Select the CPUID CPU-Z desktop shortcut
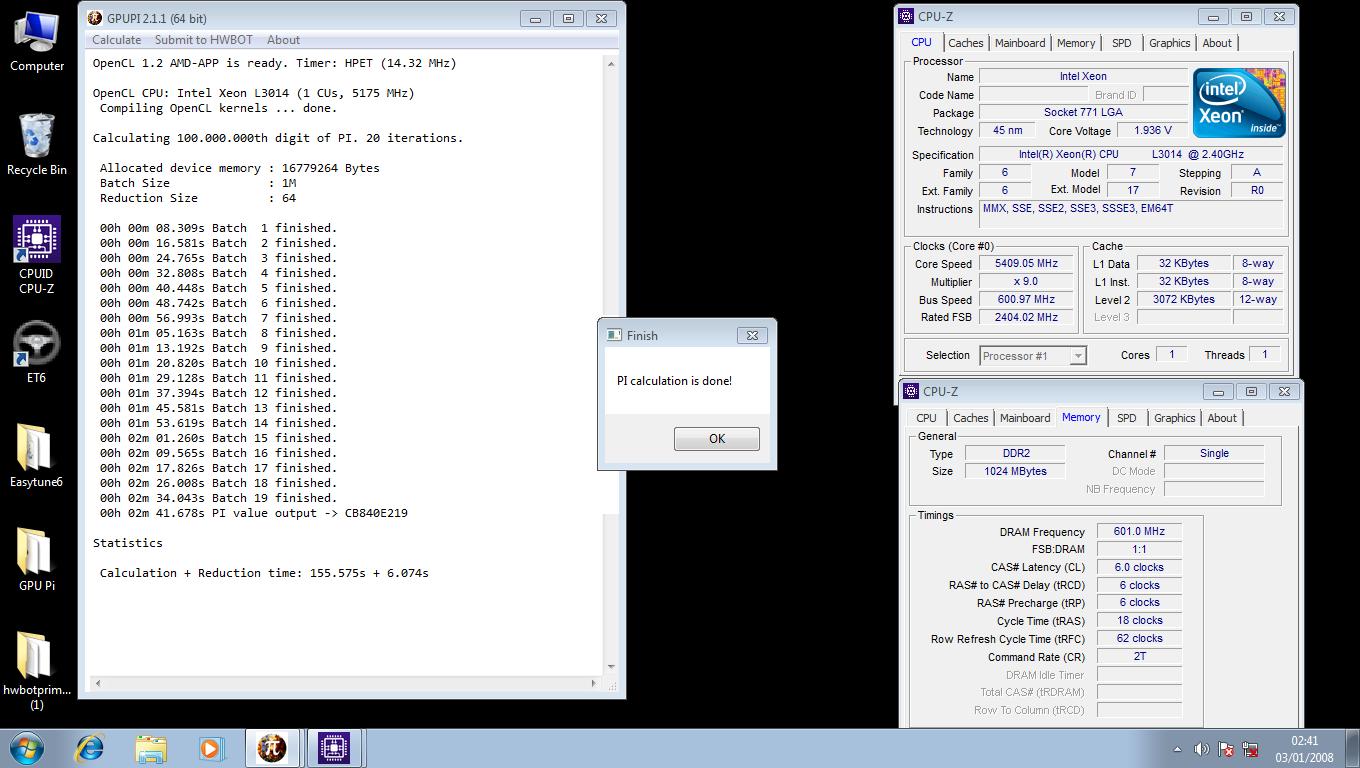The image size is (1360, 768). click(x=37, y=255)
